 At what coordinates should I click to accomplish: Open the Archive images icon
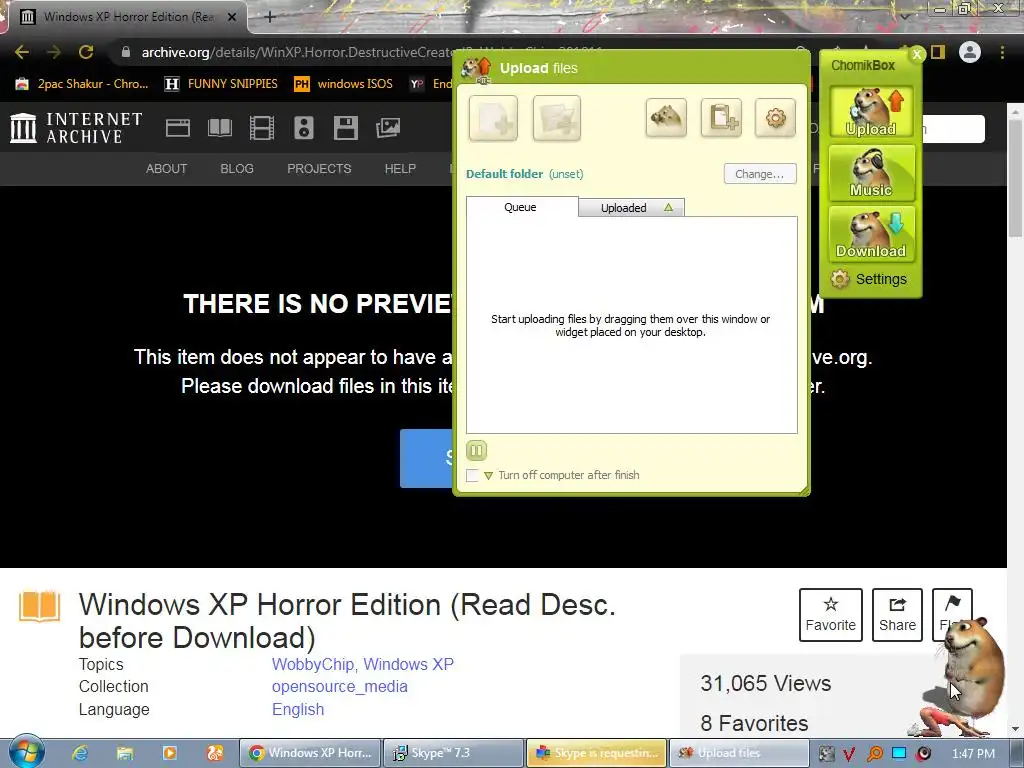pyautogui.click(x=388, y=127)
